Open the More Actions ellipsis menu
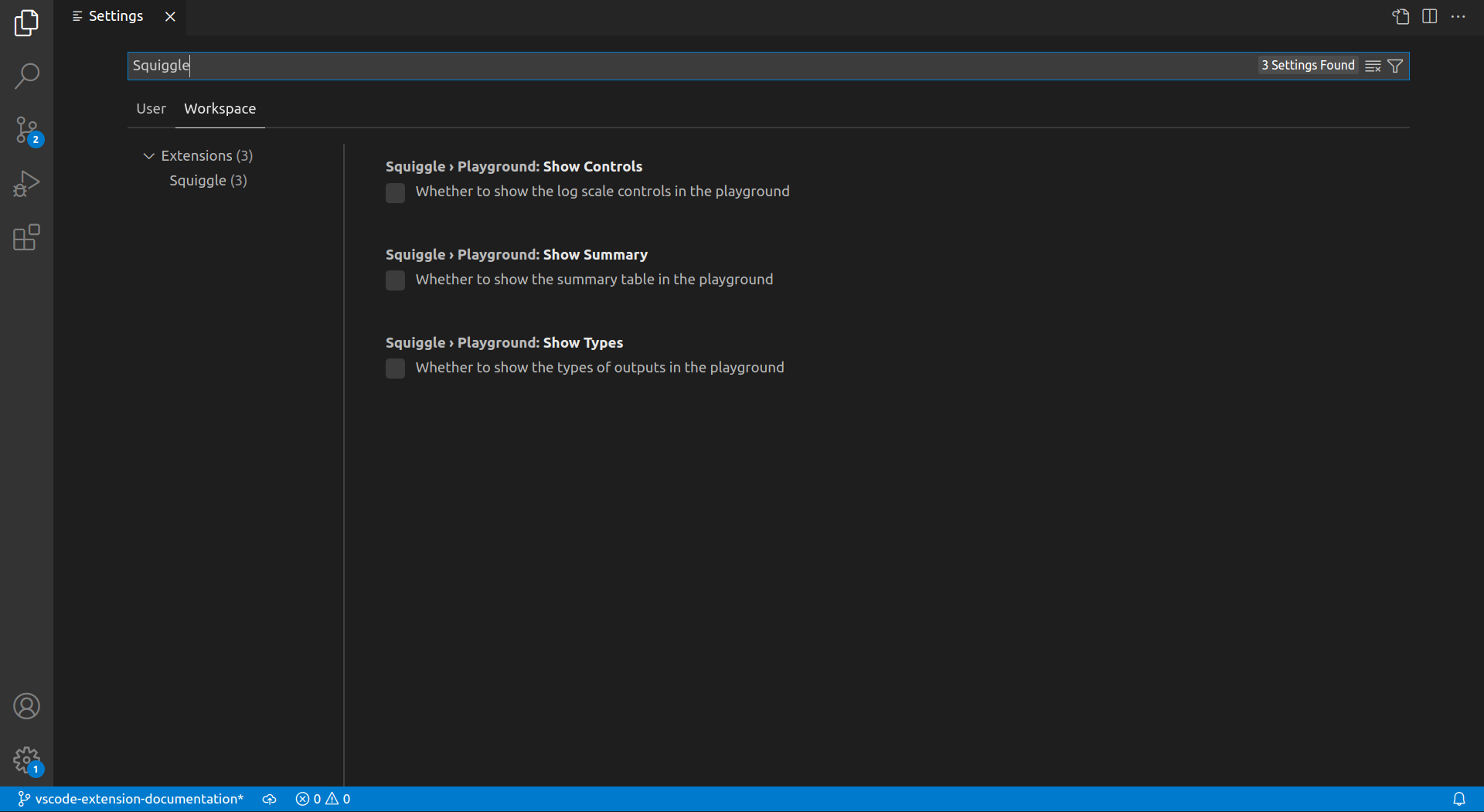This screenshot has width=1484, height=812. pos(1458,16)
